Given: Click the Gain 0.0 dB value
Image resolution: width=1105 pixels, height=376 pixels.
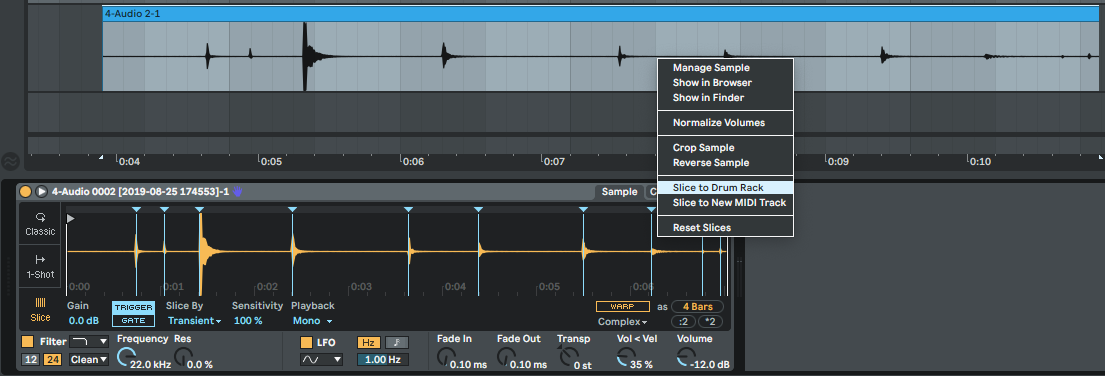Looking at the screenshot, I should [84, 321].
